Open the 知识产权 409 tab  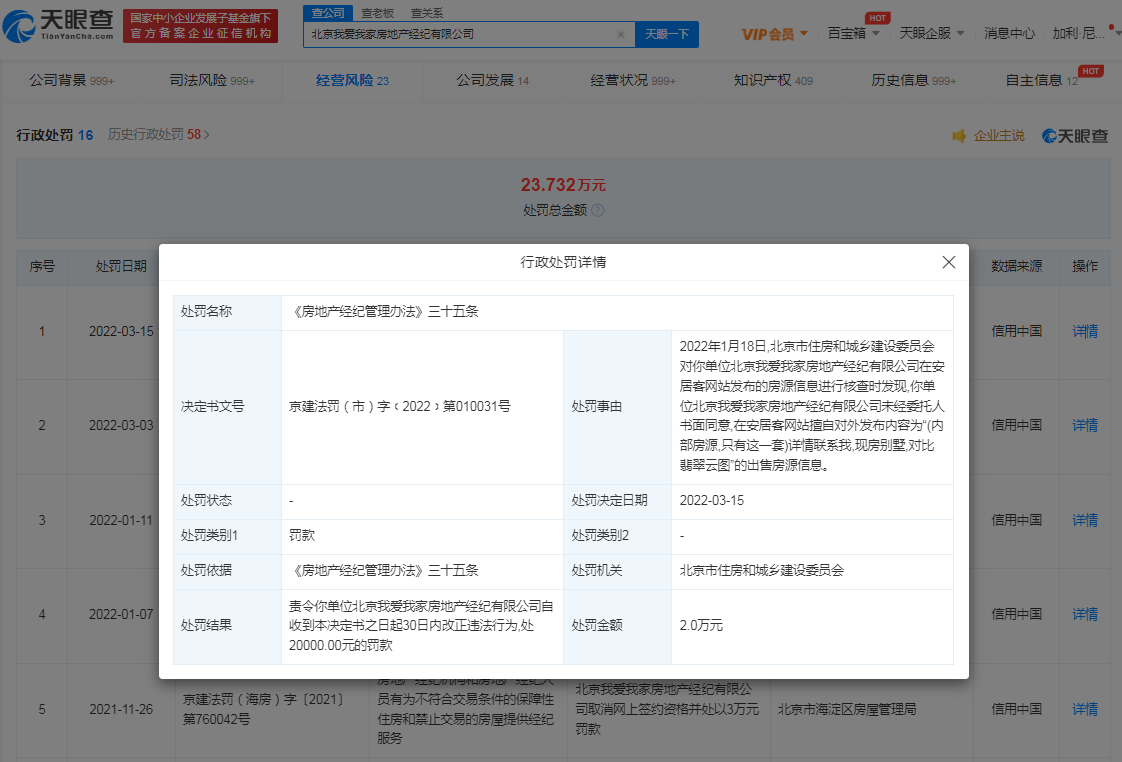pos(773,81)
